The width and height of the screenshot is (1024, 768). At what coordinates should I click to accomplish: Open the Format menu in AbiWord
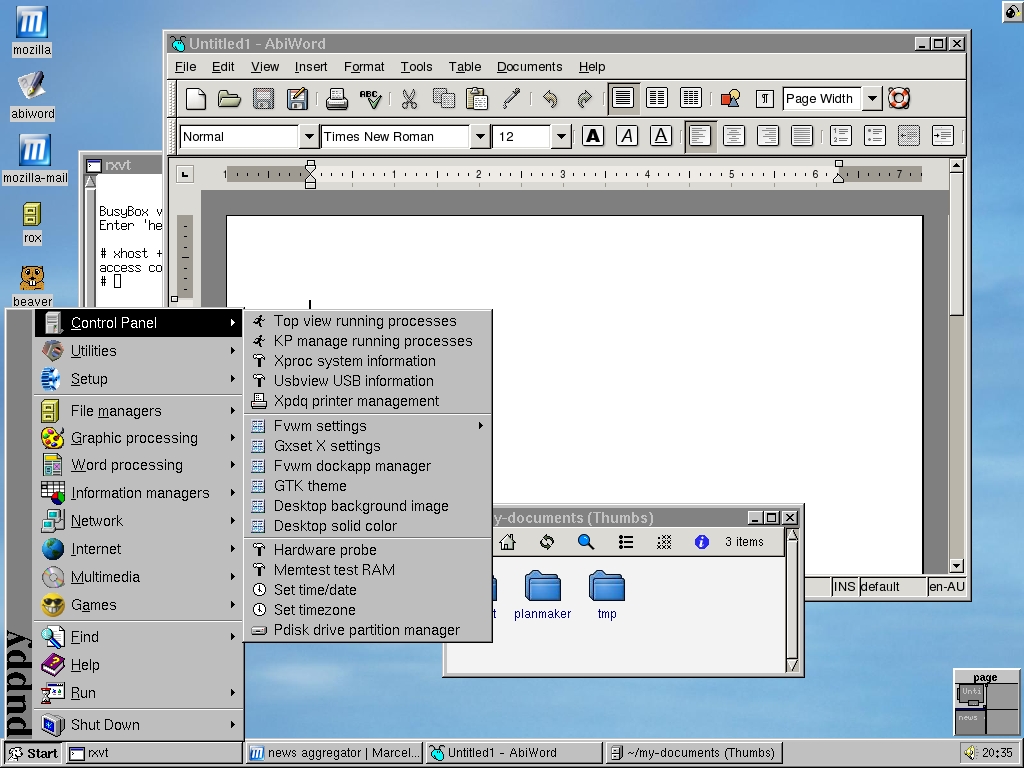coord(364,67)
